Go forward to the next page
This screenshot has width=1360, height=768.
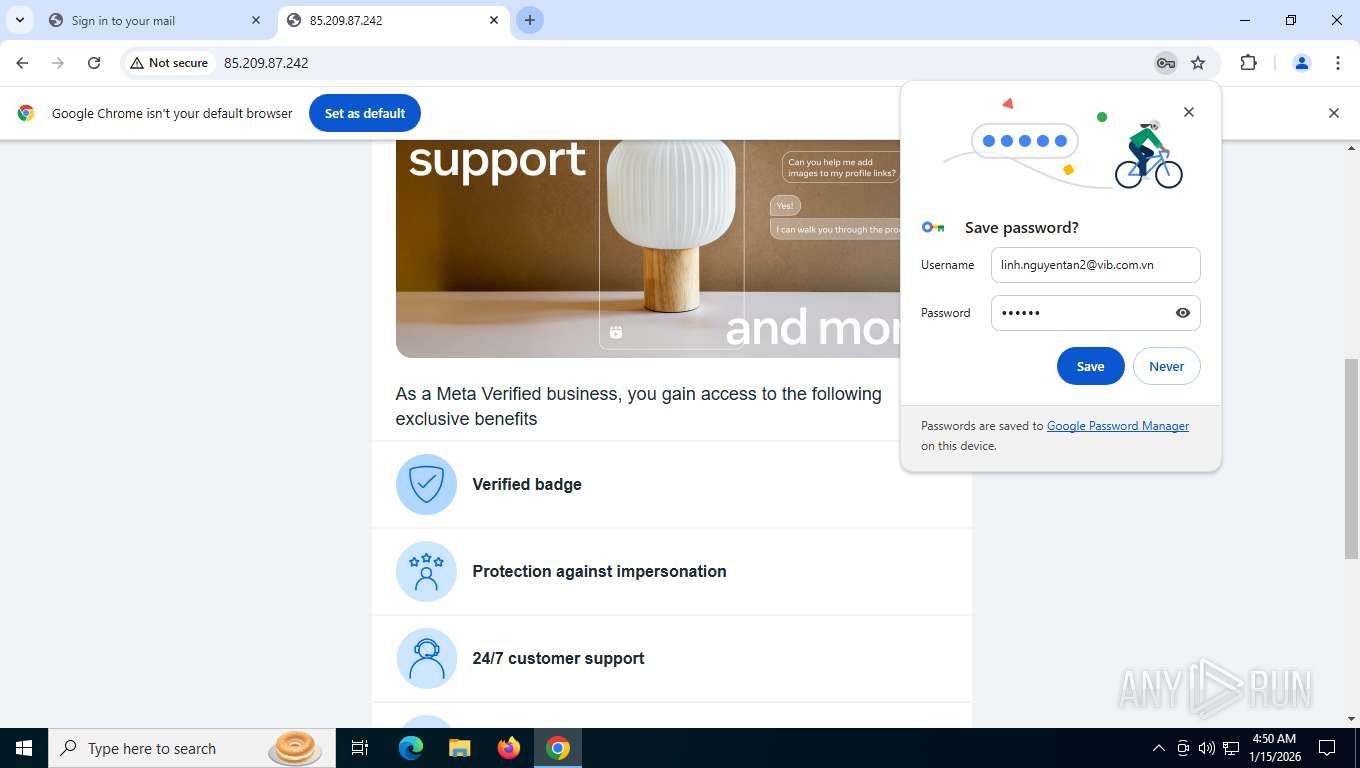58,63
